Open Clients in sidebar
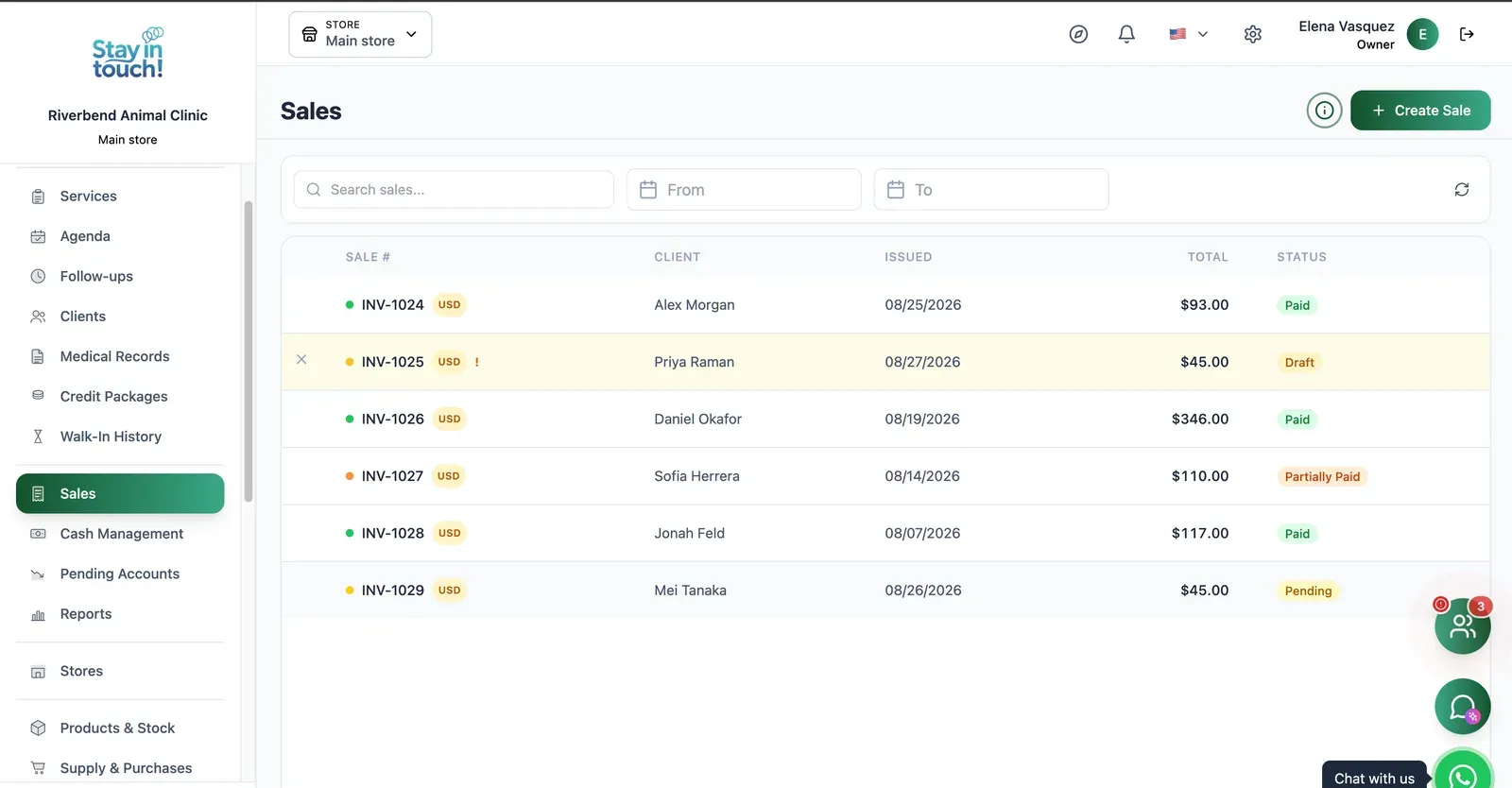This screenshot has height=788, width=1512. [120, 317]
